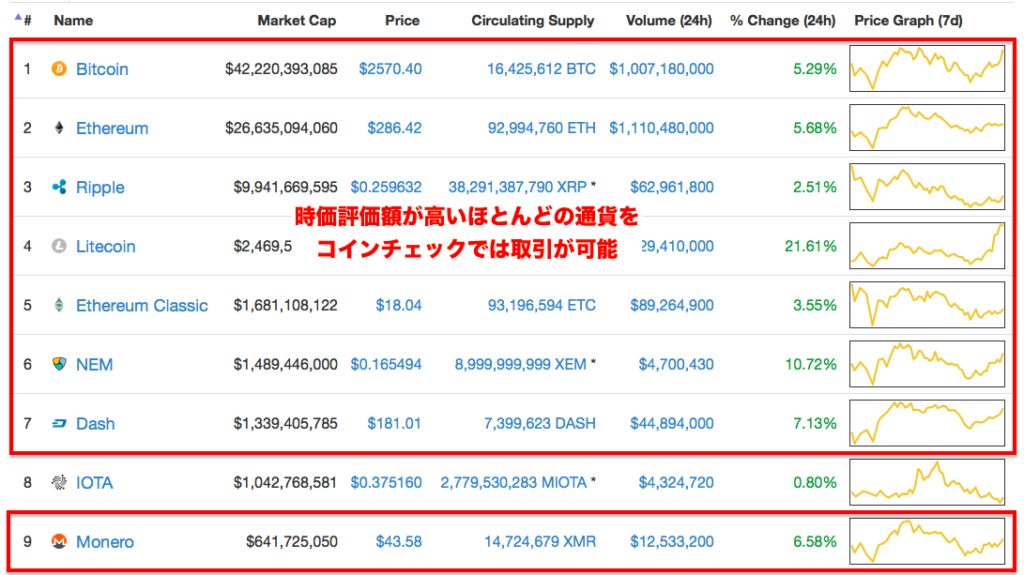
Task: Click supply 2,779,530,283 MIOTA
Action: tap(513, 483)
